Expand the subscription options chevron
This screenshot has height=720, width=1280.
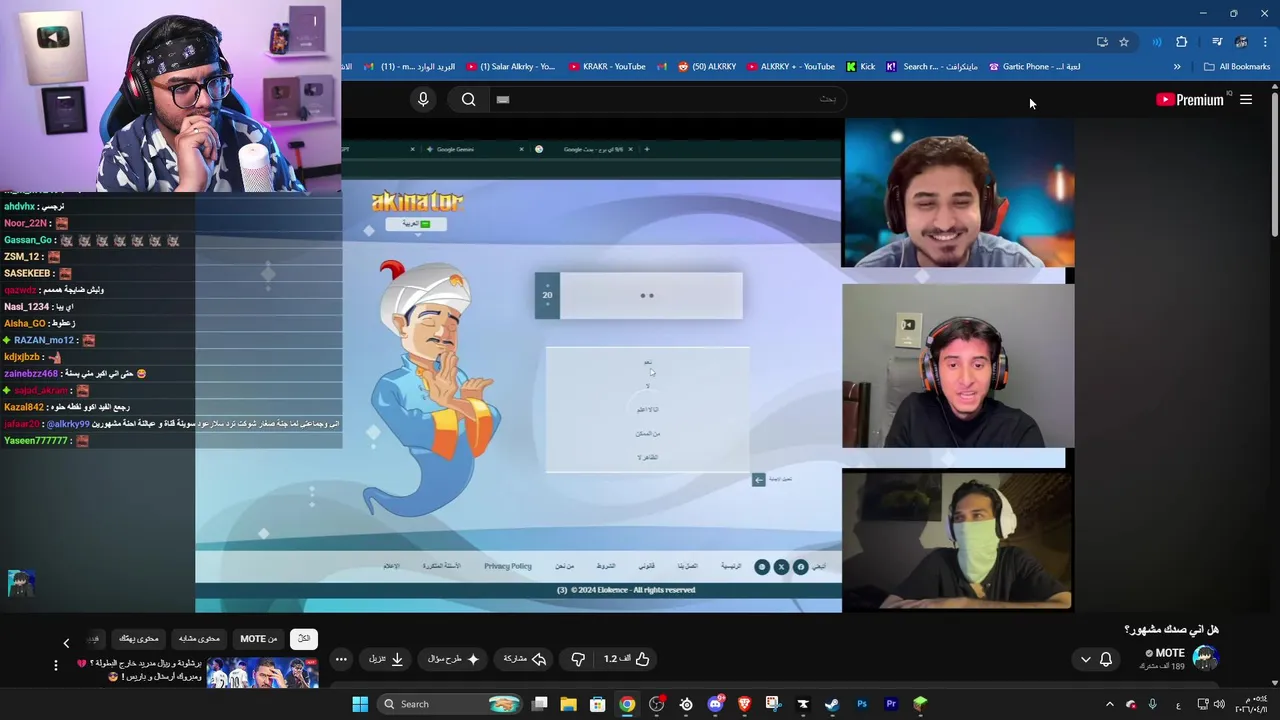(x=1085, y=659)
